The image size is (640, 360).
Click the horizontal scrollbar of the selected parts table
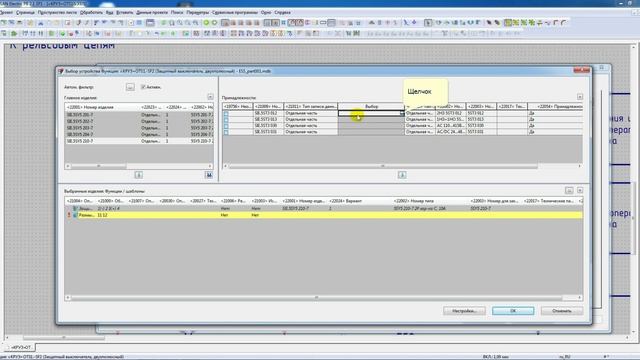tap(316, 298)
